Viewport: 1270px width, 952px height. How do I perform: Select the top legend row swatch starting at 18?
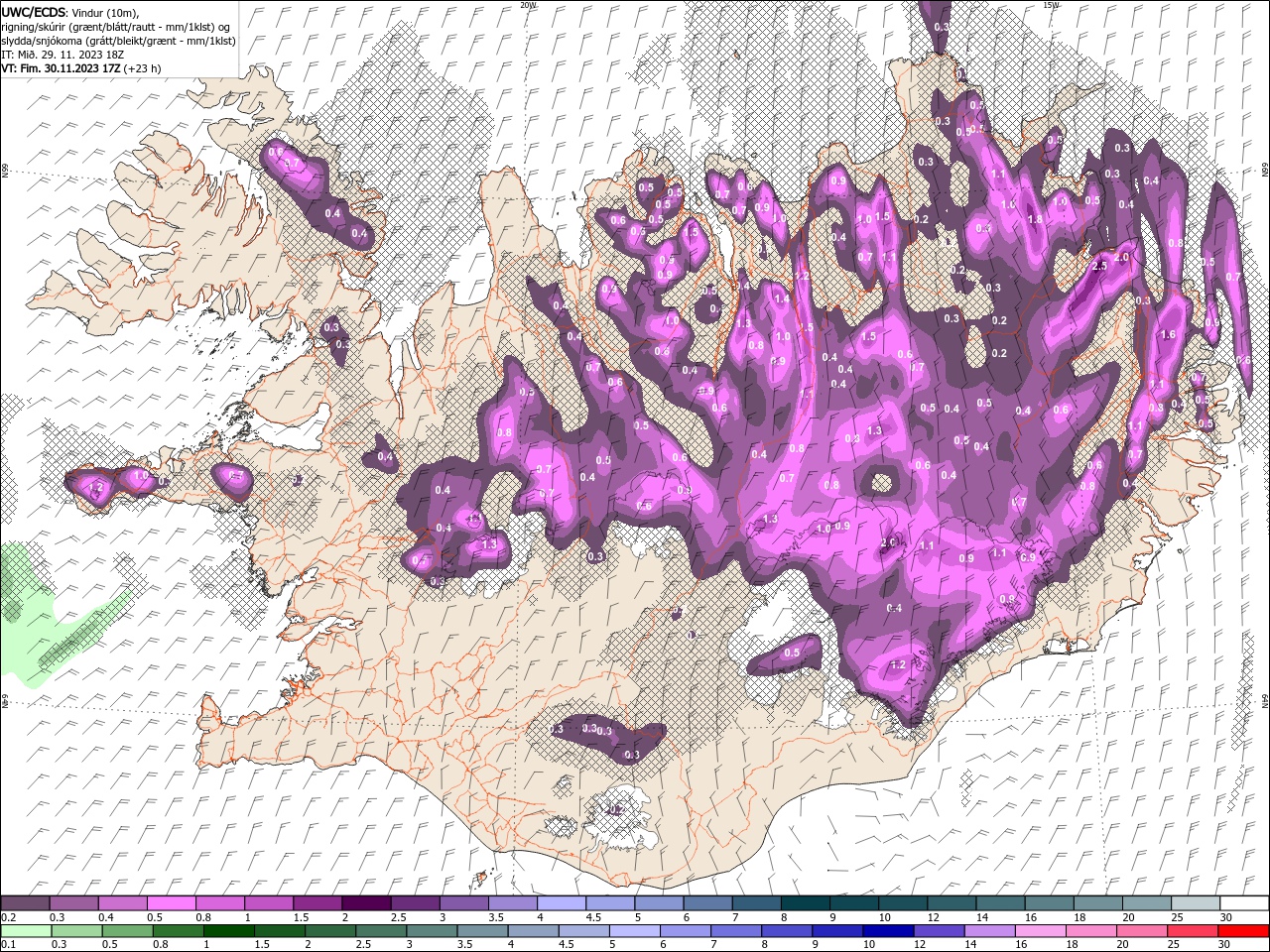pos(1096,903)
